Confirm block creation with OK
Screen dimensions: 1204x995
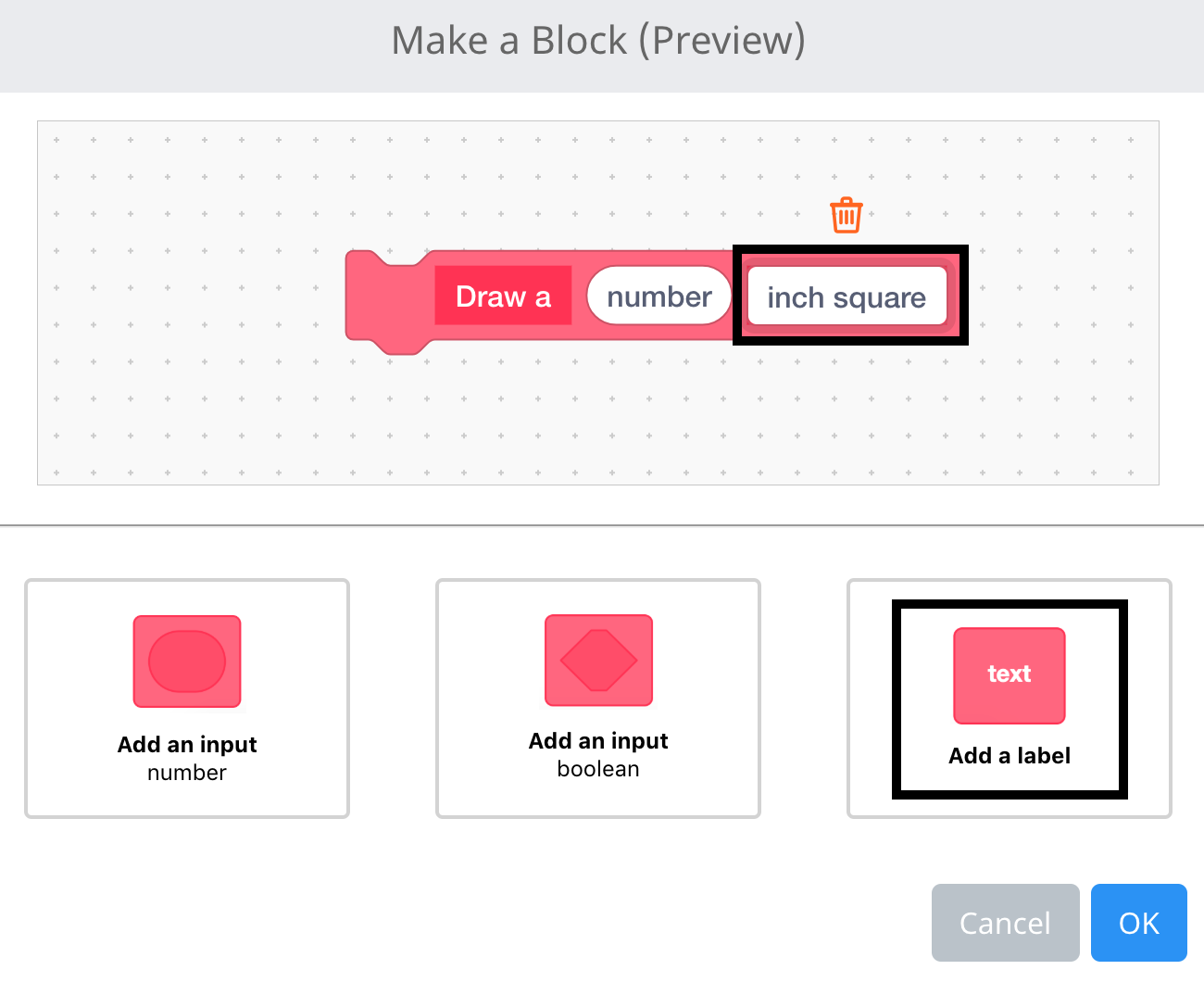(x=1138, y=923)
